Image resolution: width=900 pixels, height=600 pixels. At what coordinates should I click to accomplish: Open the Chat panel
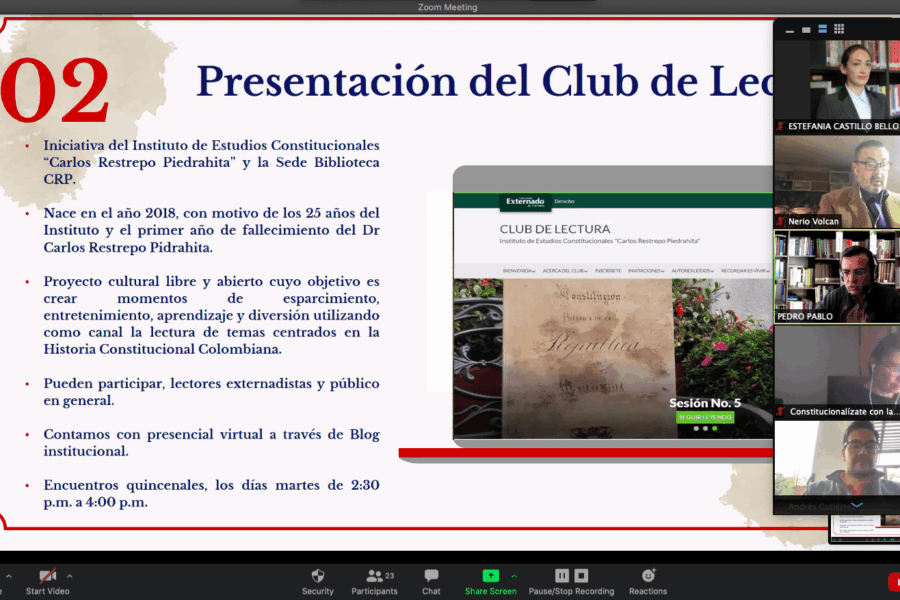click(431, 580)
